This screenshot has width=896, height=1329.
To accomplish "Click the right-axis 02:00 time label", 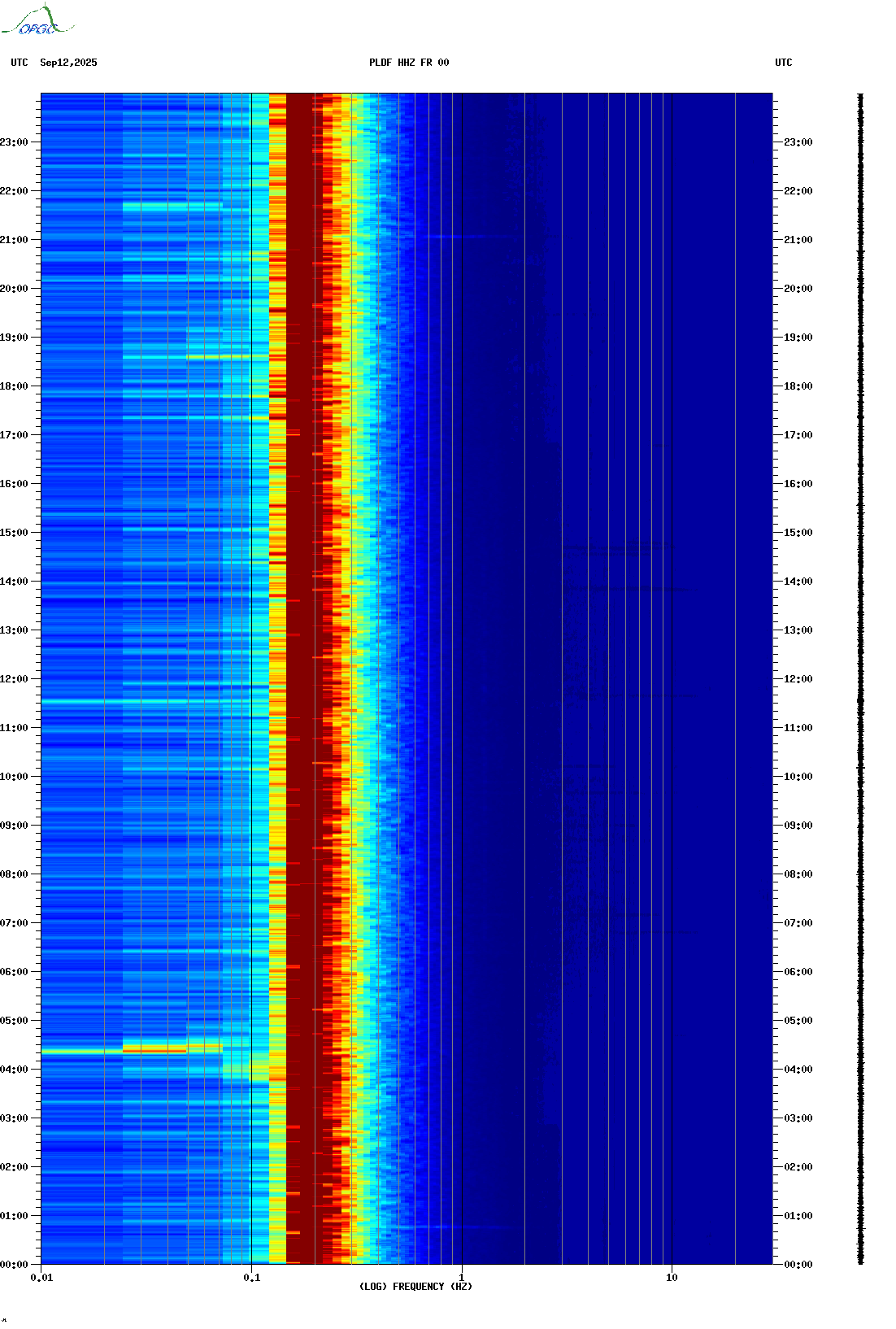I will point(798,1167).
